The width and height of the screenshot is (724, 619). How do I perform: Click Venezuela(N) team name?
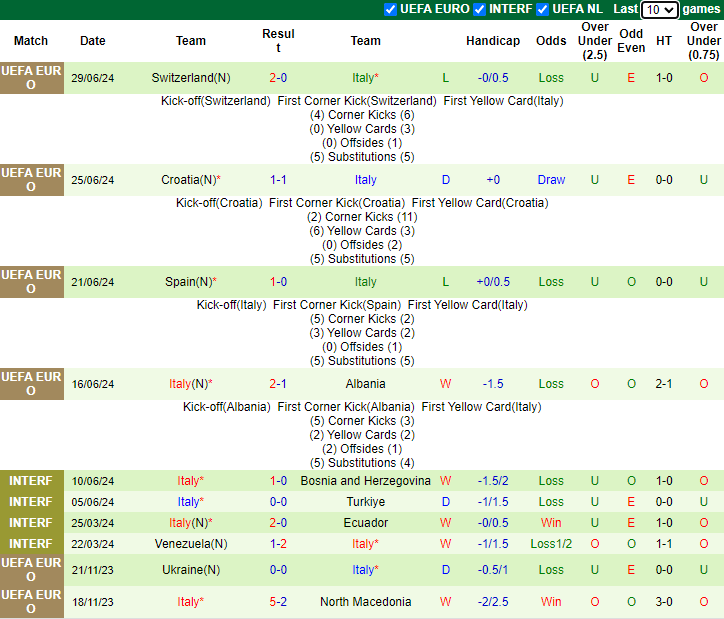point(190,544)
